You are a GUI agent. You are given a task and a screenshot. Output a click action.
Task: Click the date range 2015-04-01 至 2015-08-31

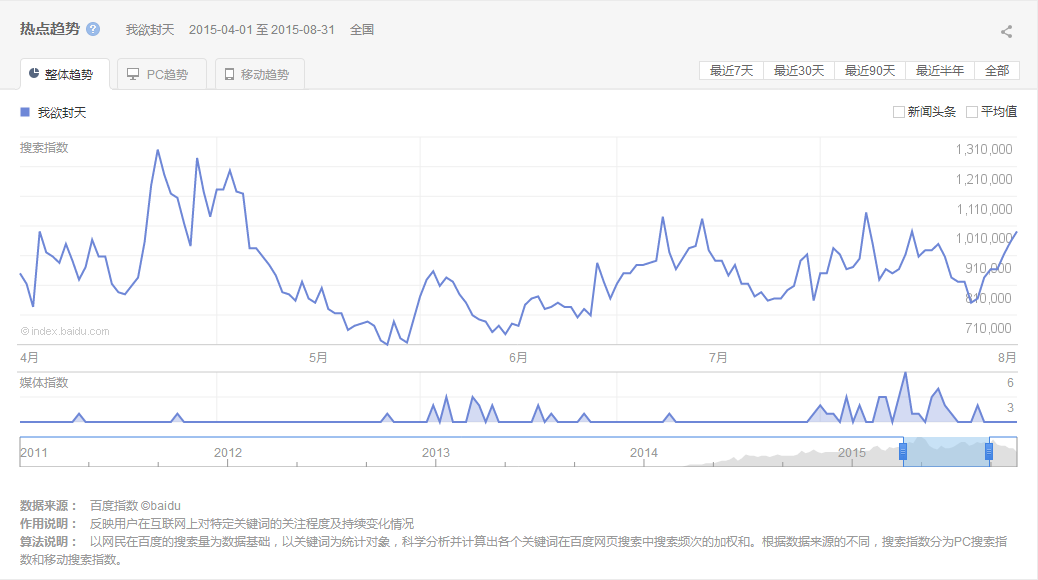pos(261,30)
